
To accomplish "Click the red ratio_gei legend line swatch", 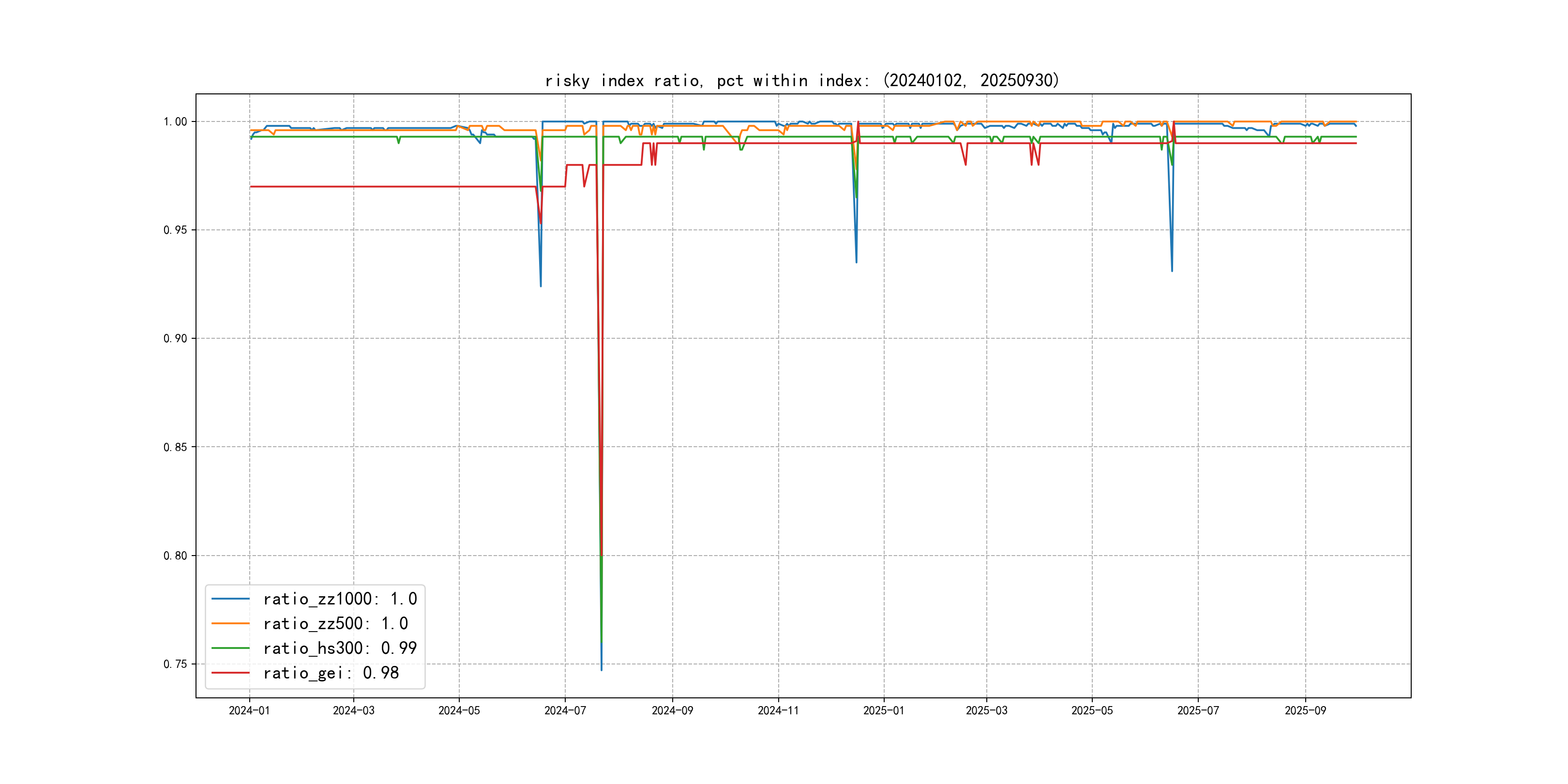I will click(x=230, y=673).
